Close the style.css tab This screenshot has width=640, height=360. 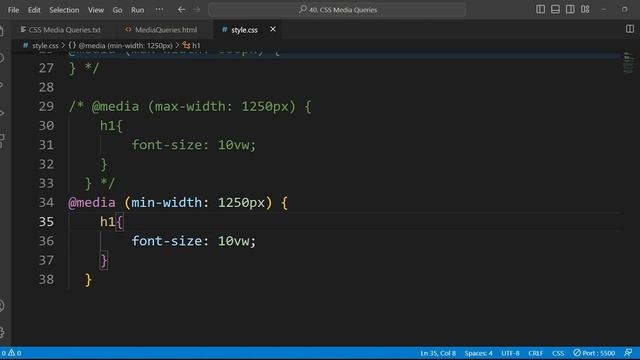pyautogui.click(x=273, y=29)
